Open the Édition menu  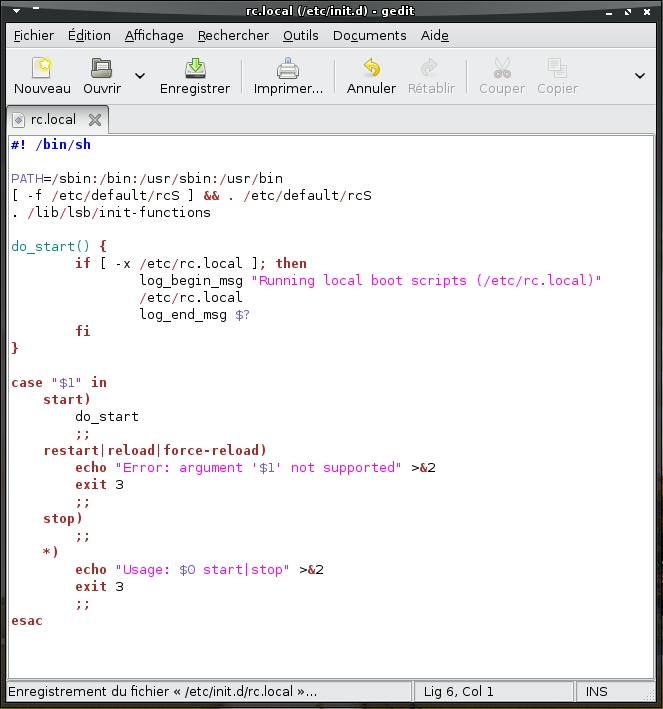click(89, 35)
